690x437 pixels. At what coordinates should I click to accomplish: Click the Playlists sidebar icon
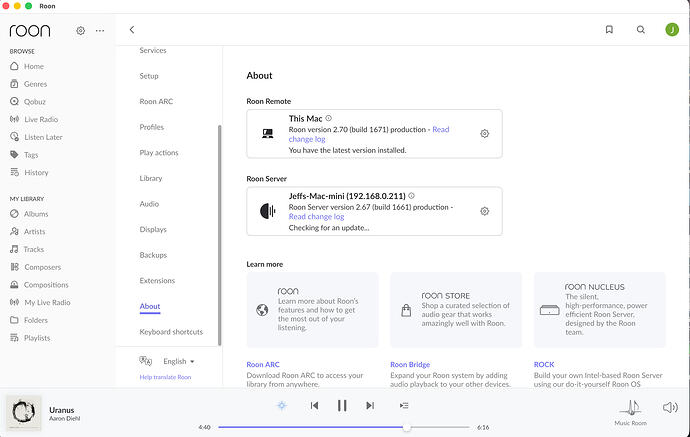click(14, 338)
